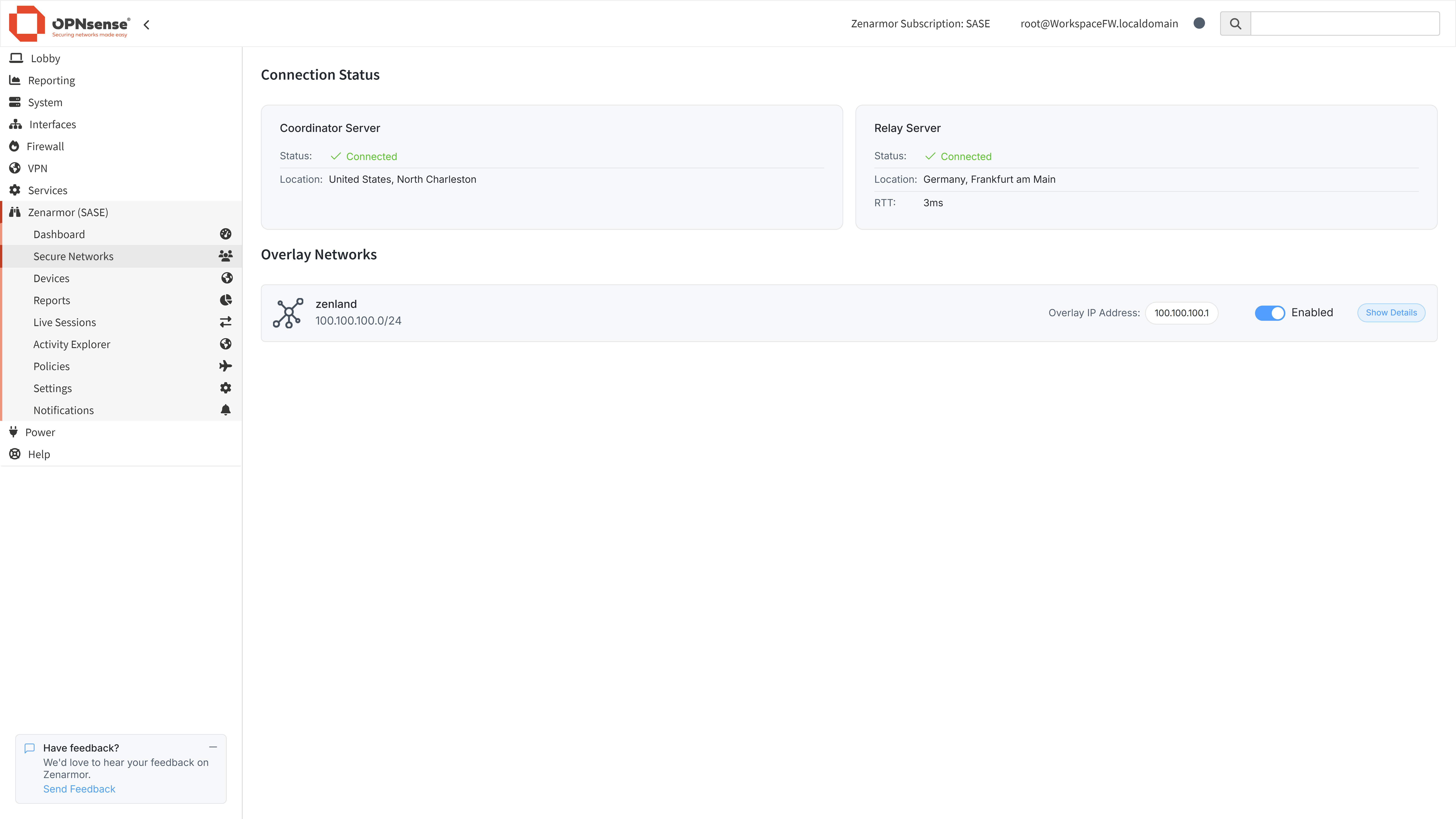Screen dimensions: 1456x819
Task: Expand the Reporting menu
Action: 121,80
